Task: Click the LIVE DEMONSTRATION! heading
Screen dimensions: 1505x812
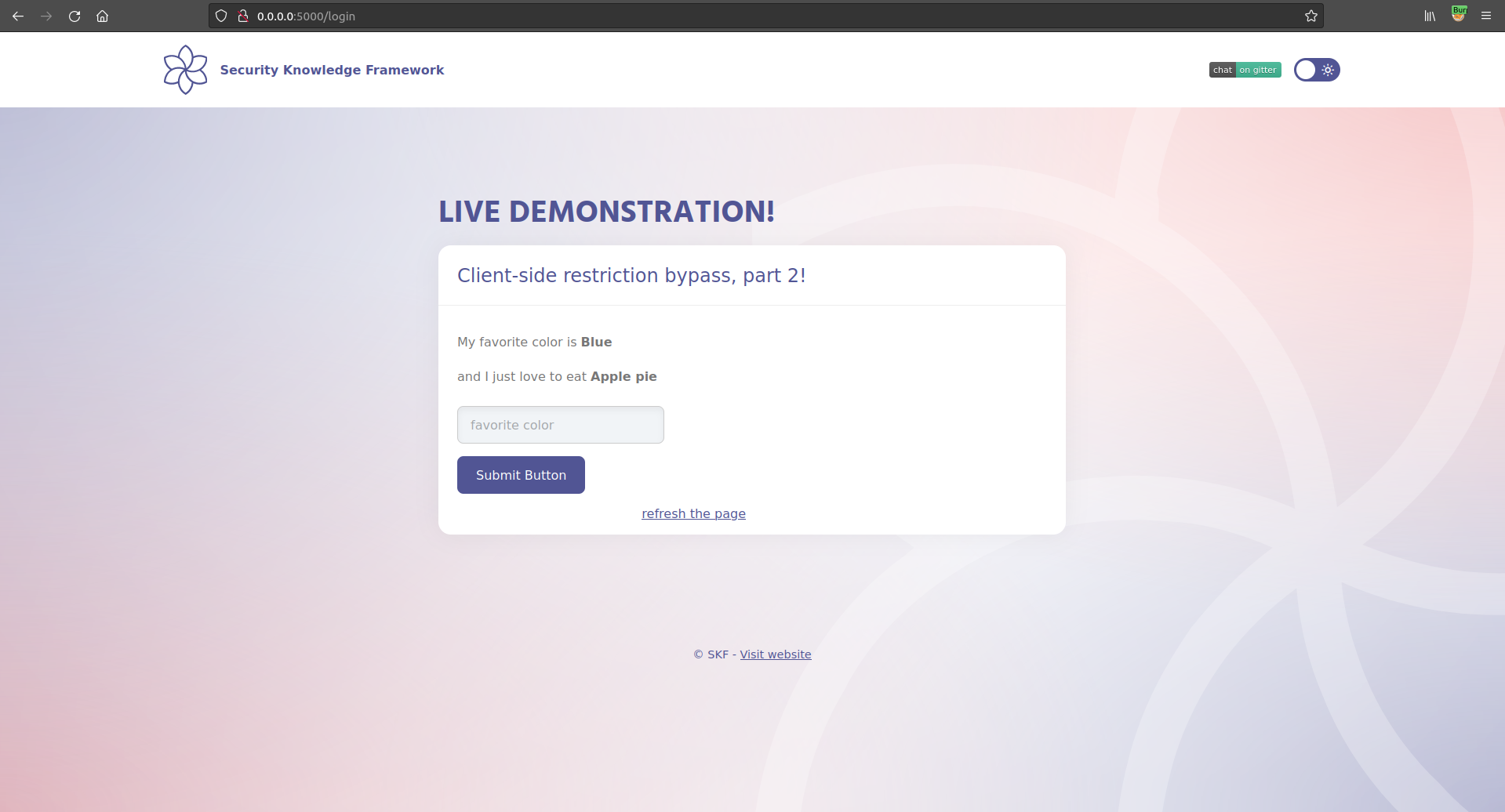Action: (x=606, y=212)
